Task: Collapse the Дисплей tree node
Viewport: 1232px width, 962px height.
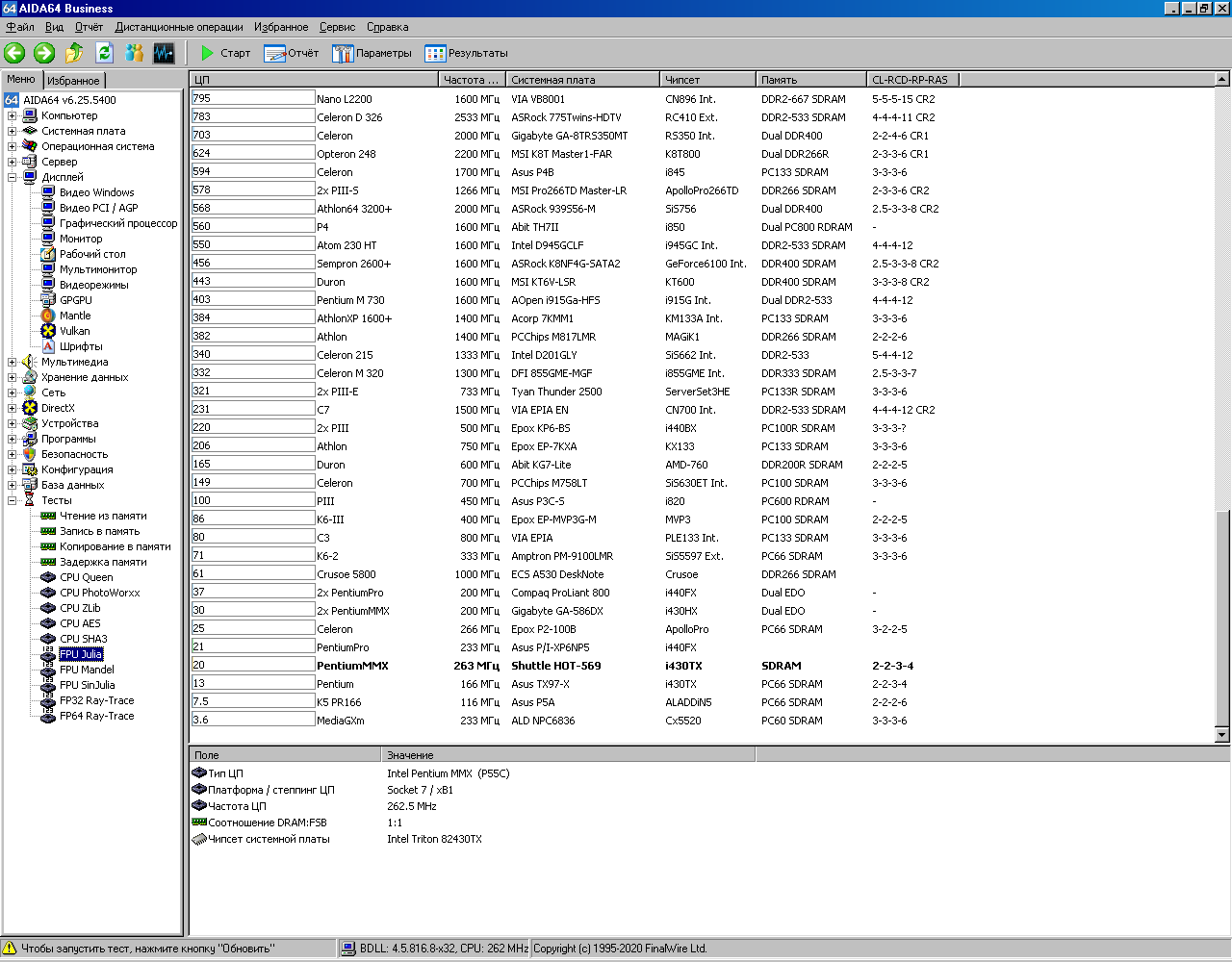Action: tap(13, 177)
